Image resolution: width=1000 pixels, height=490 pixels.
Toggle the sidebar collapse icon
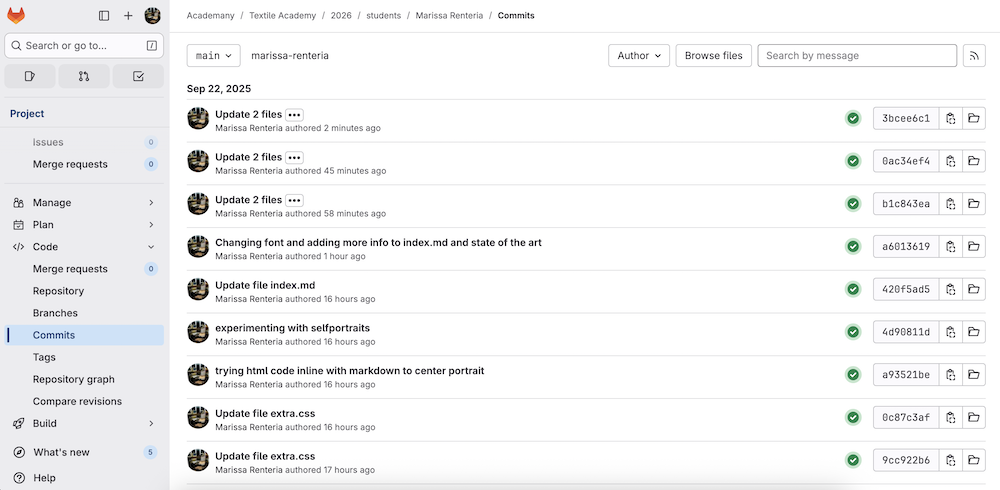[x=104, y=16]
